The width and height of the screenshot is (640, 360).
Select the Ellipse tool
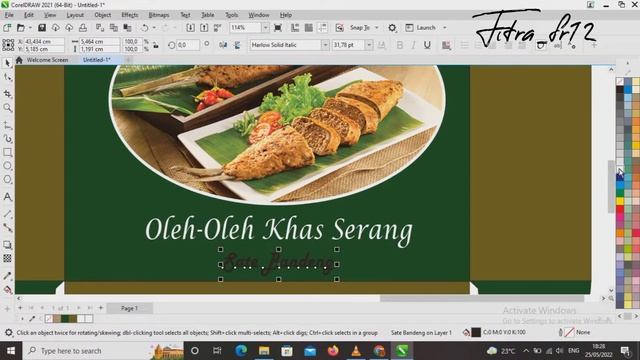click(7, 166)
